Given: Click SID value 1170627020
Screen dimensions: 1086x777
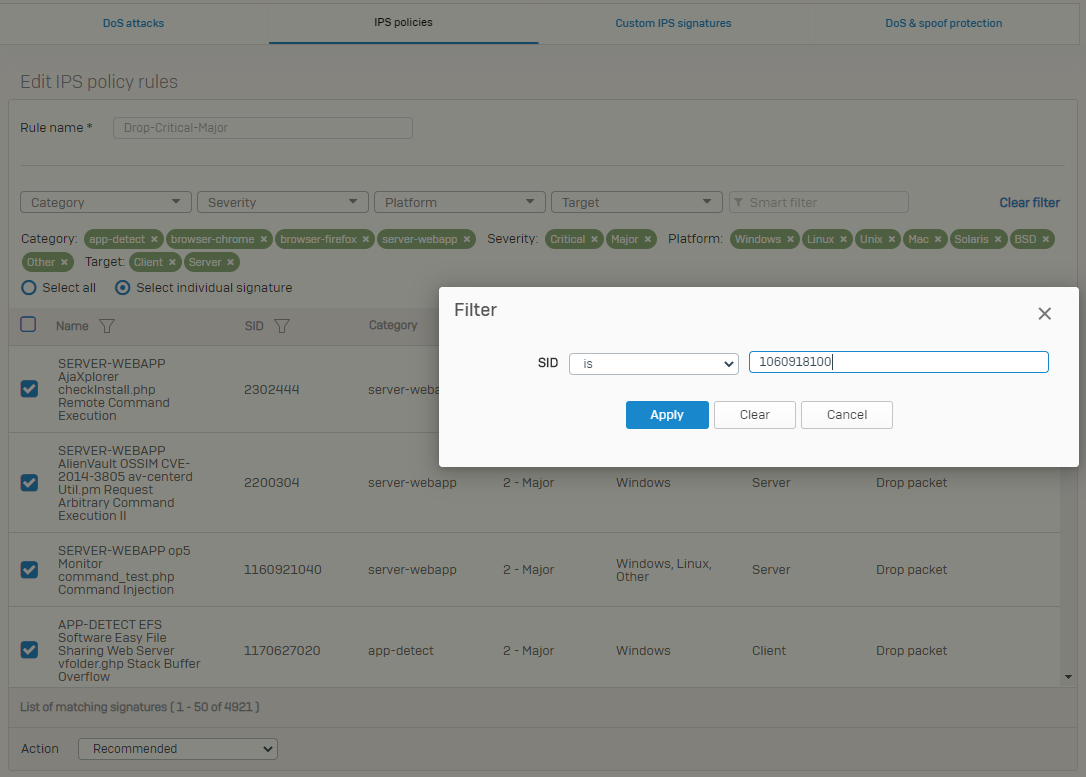Looking at the screenshot, I should [282, 650].
